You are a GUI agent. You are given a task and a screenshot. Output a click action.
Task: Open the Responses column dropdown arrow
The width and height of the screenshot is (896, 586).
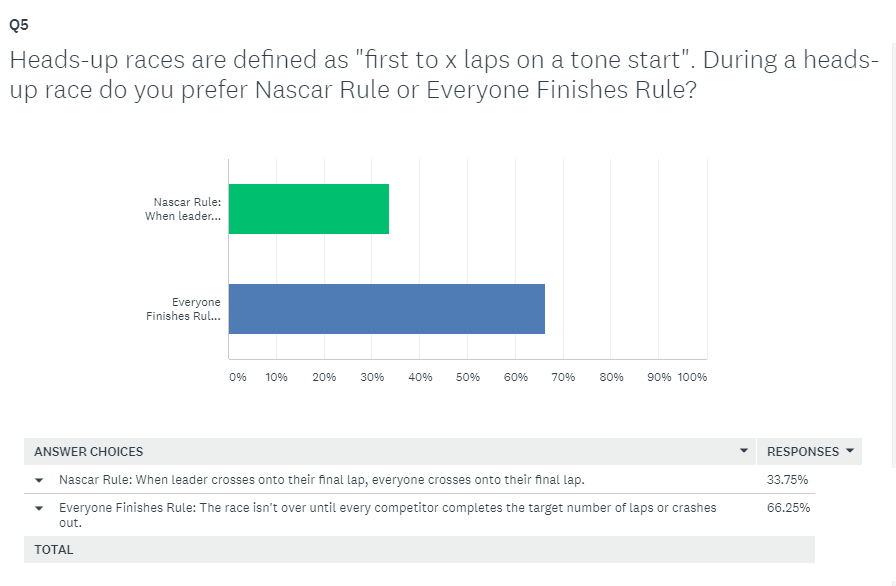pyautogui.click(x=850, y=451)
